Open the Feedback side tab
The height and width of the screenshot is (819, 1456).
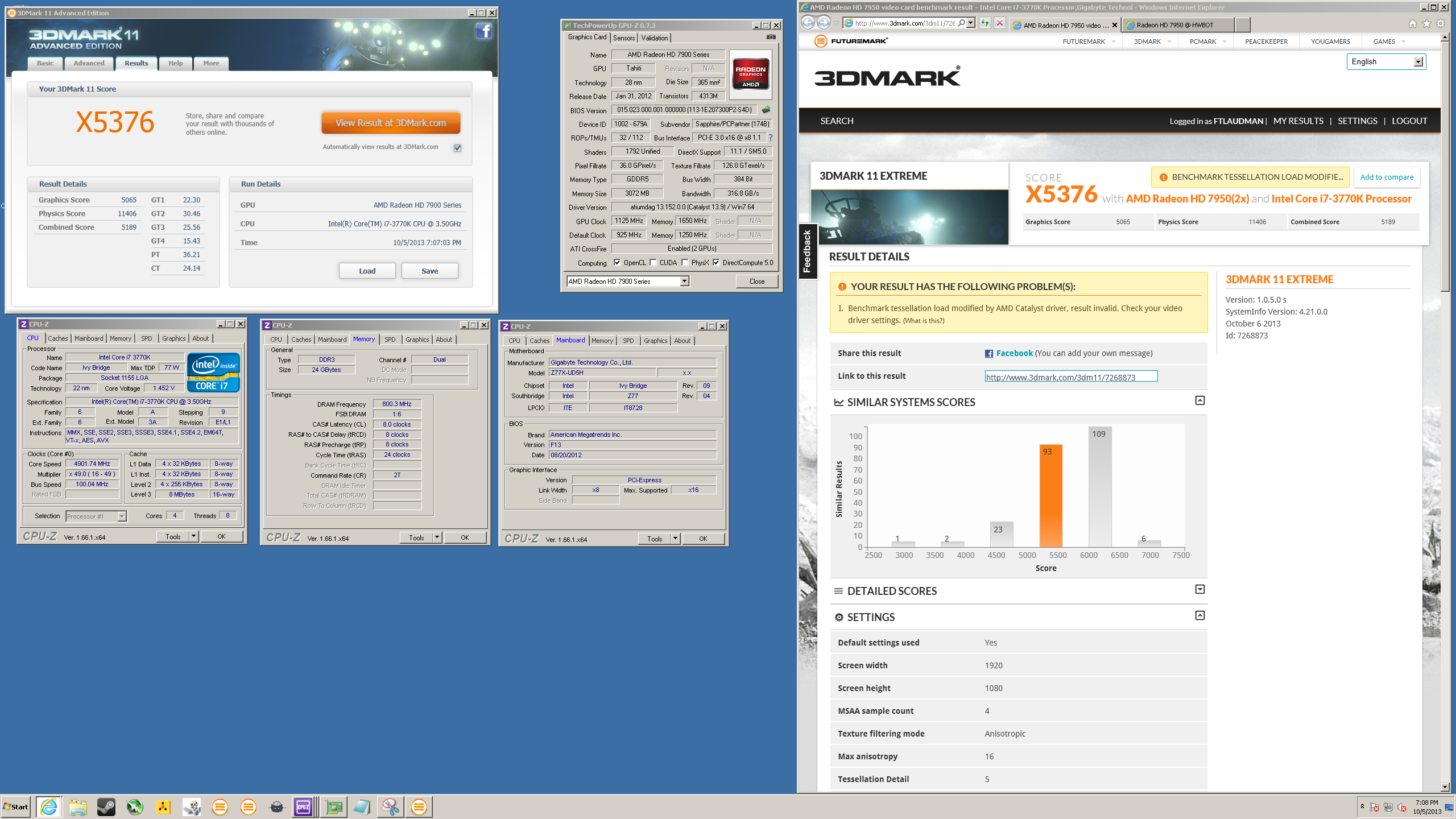point(807,251)
